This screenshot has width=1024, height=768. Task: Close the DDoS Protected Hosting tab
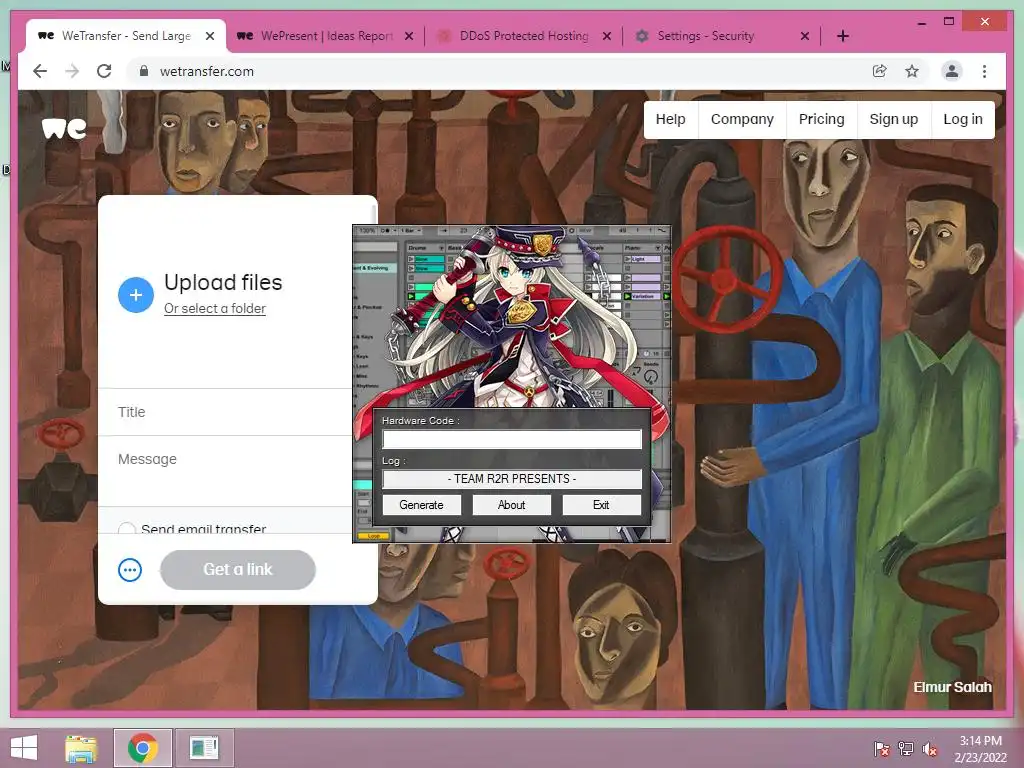[607, 36]
